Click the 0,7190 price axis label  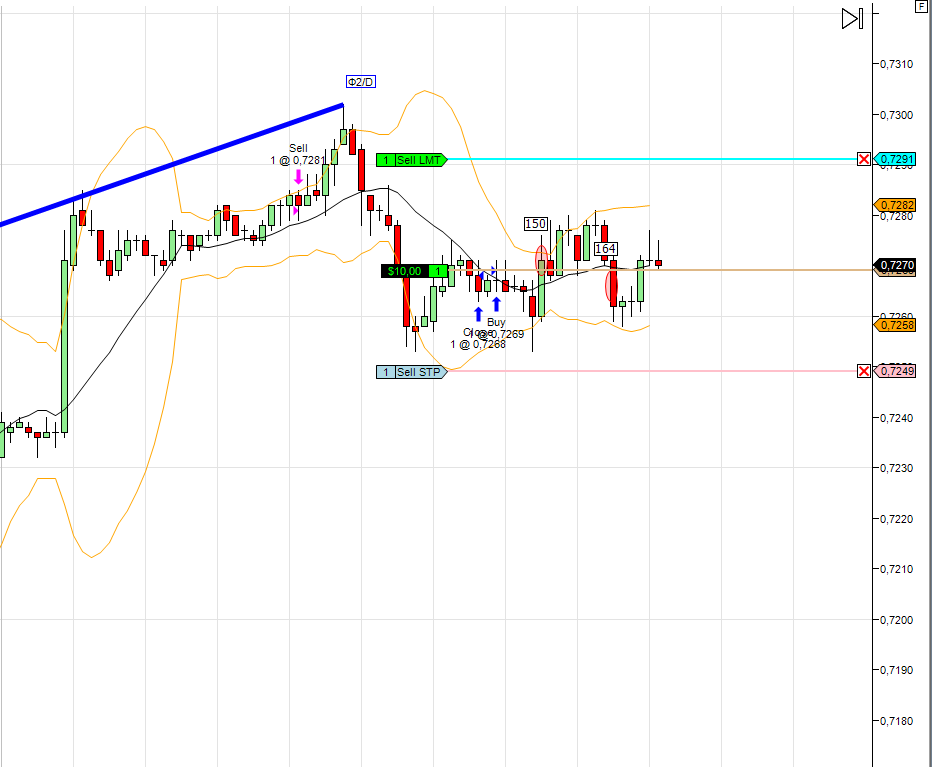[896, 670]
